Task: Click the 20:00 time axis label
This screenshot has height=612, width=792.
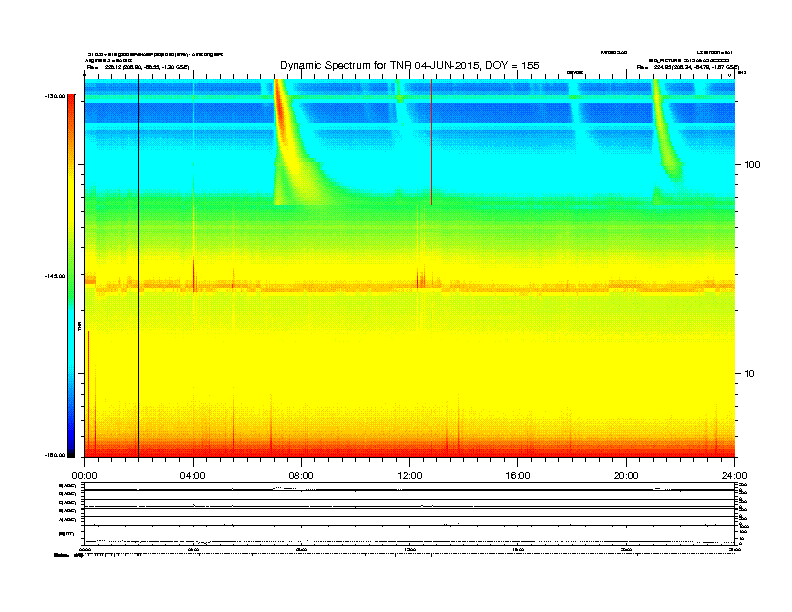Action: coord(626,476)
